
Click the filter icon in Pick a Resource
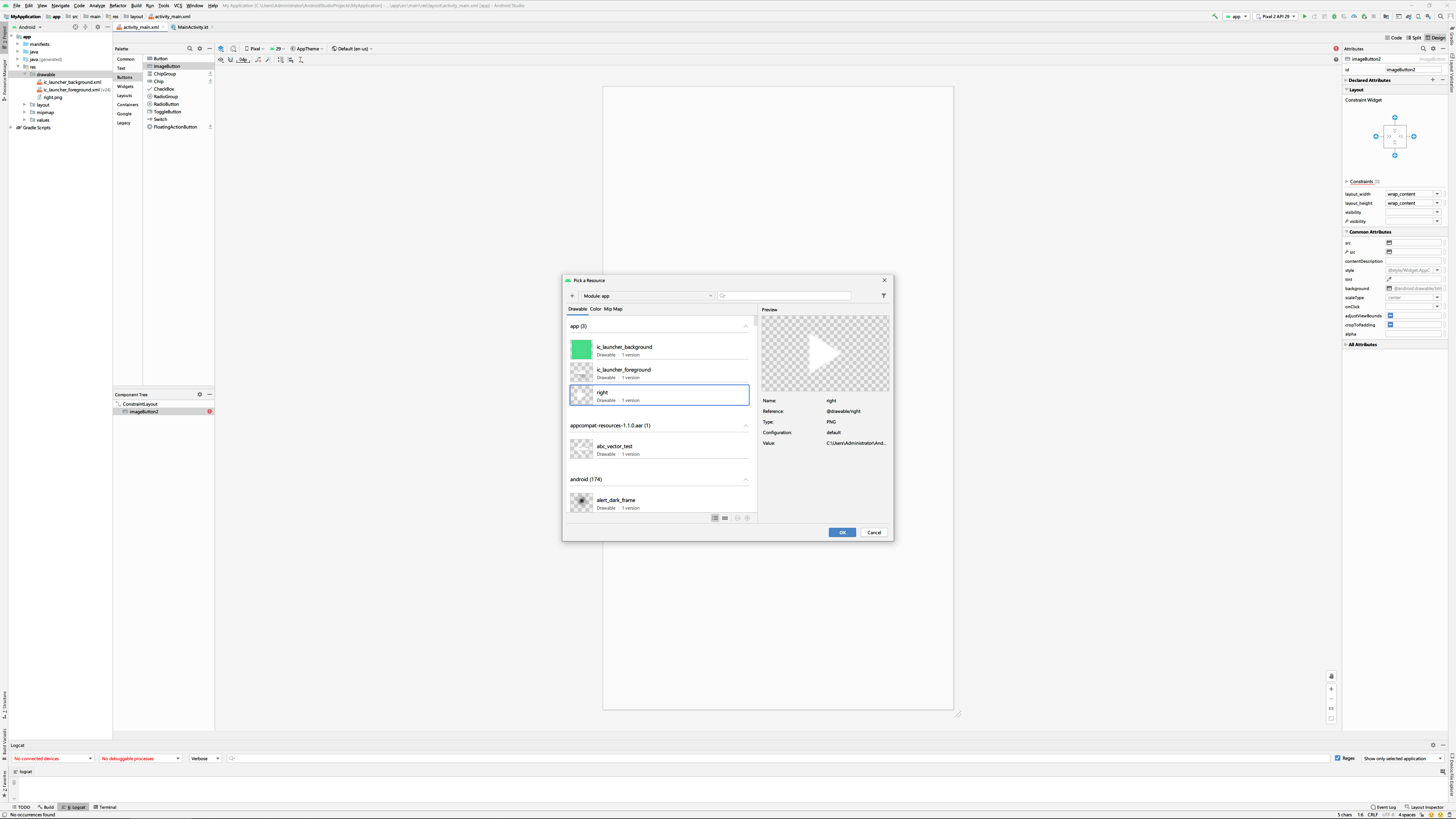[x=883, y=296]
